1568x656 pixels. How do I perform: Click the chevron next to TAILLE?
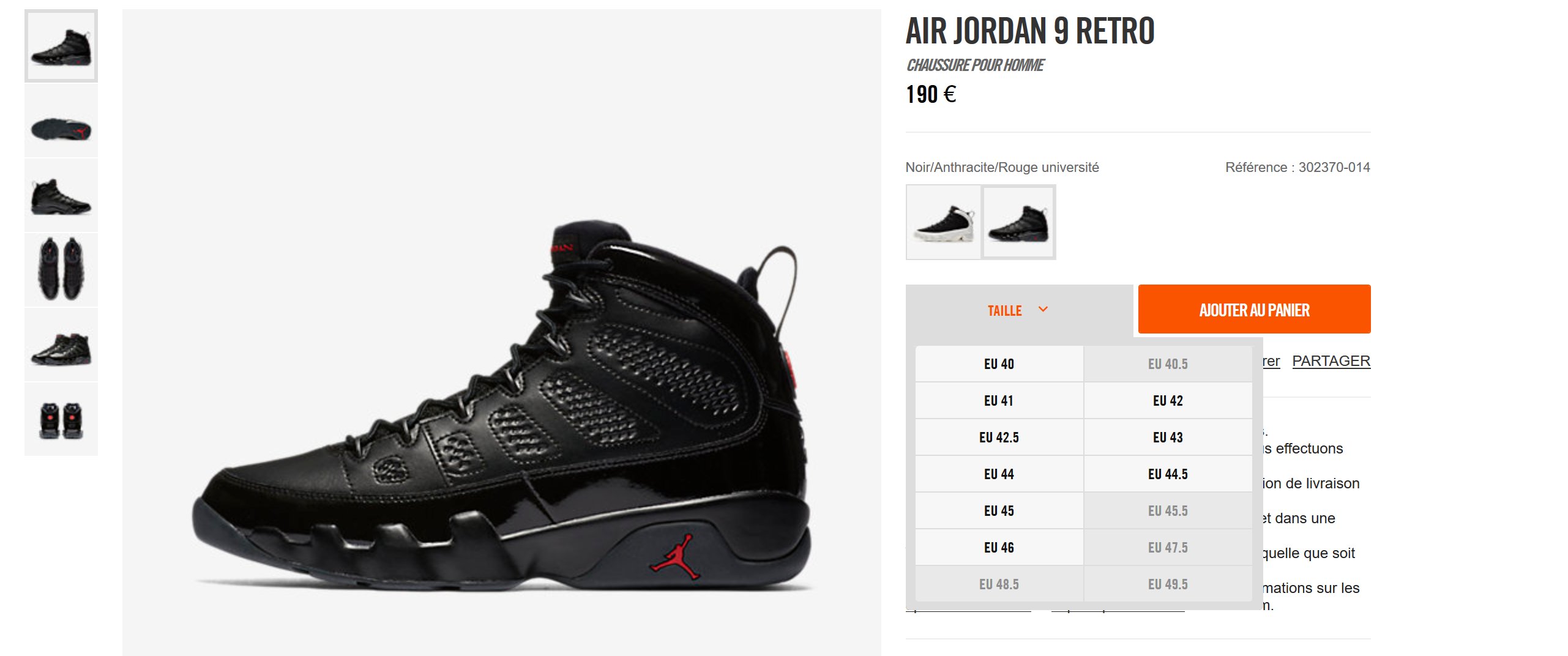[x=1043, y=309]
